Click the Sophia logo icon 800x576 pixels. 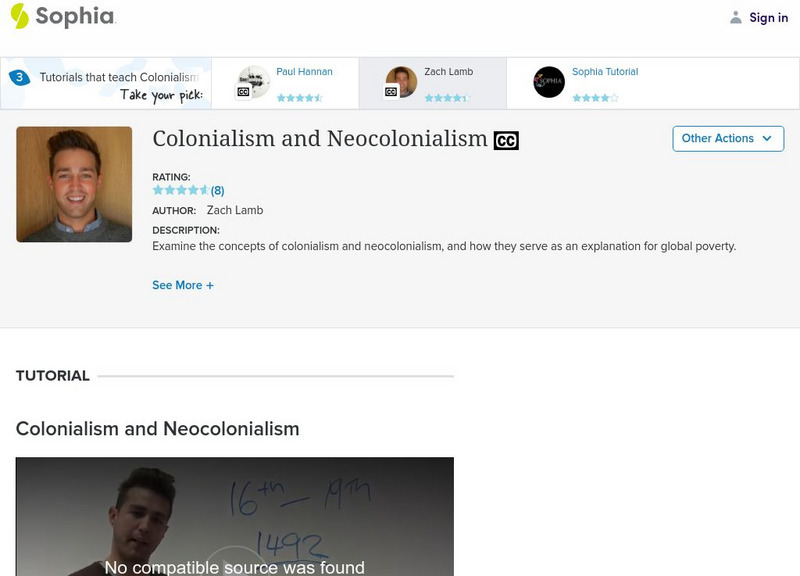pos(19,16)
